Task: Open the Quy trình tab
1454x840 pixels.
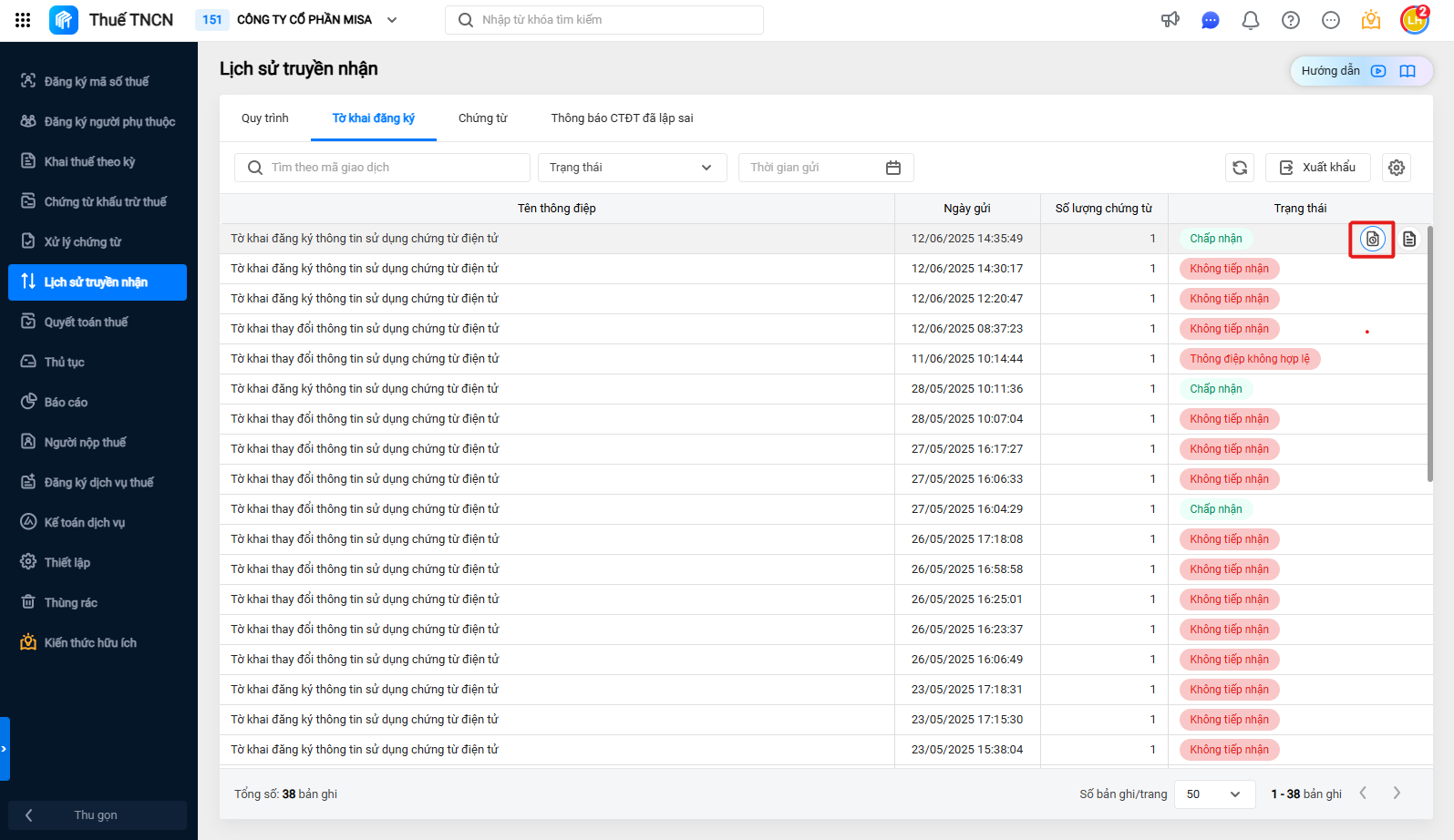Action: point(264,118)
